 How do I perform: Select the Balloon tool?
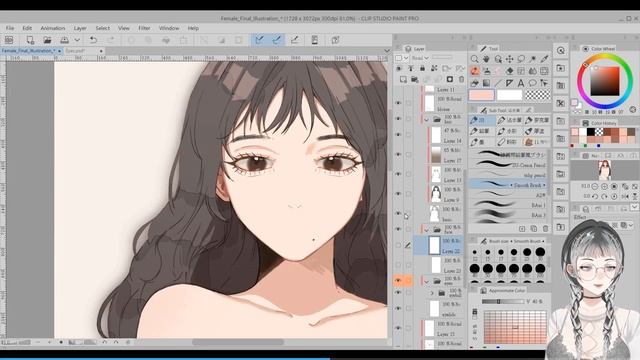click(x=533, y=83)
